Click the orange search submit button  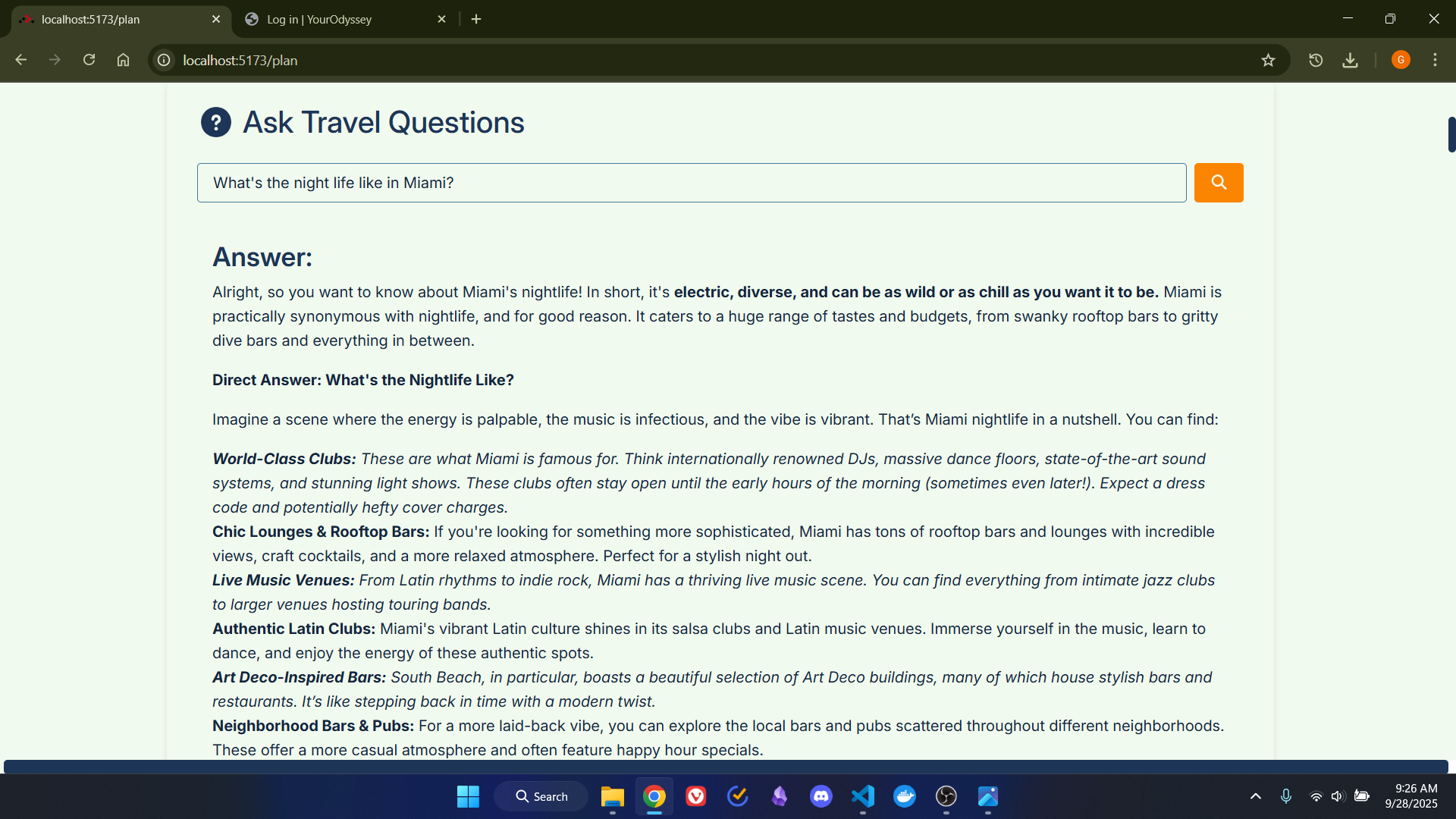(1218, 183)
